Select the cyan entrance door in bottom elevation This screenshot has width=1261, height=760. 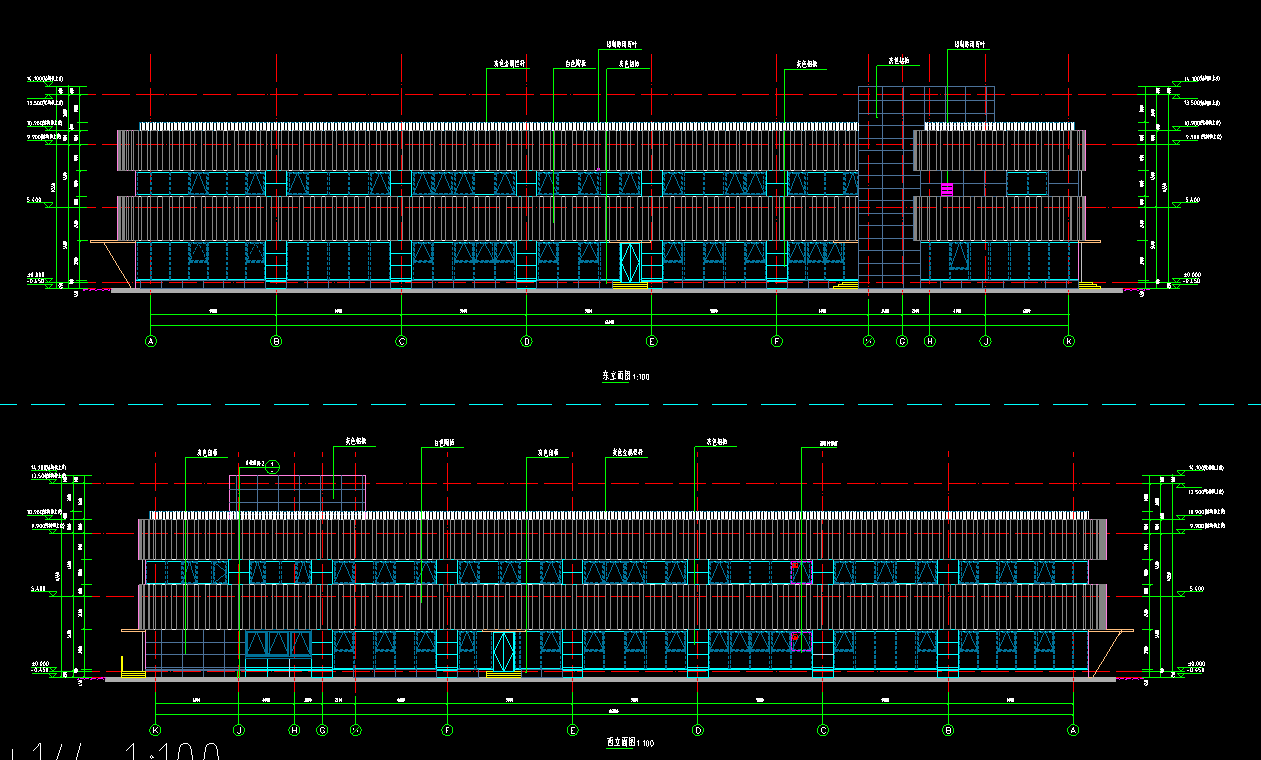pos(503,651)
